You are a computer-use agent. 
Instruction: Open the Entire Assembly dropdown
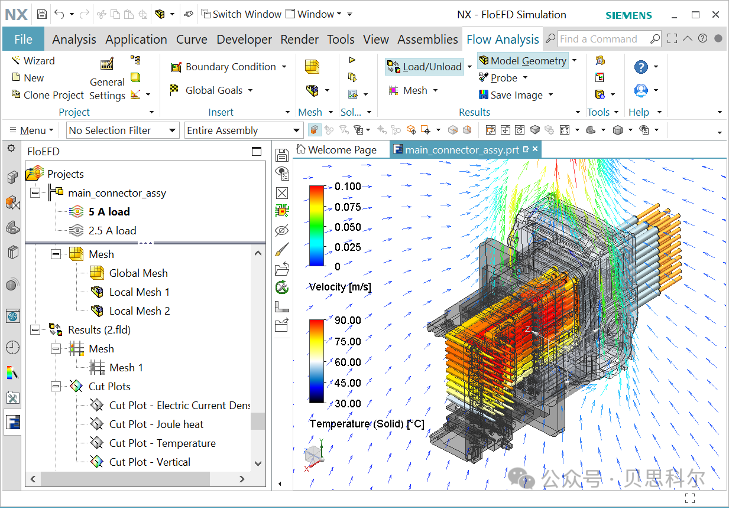(x=243, y=130)
